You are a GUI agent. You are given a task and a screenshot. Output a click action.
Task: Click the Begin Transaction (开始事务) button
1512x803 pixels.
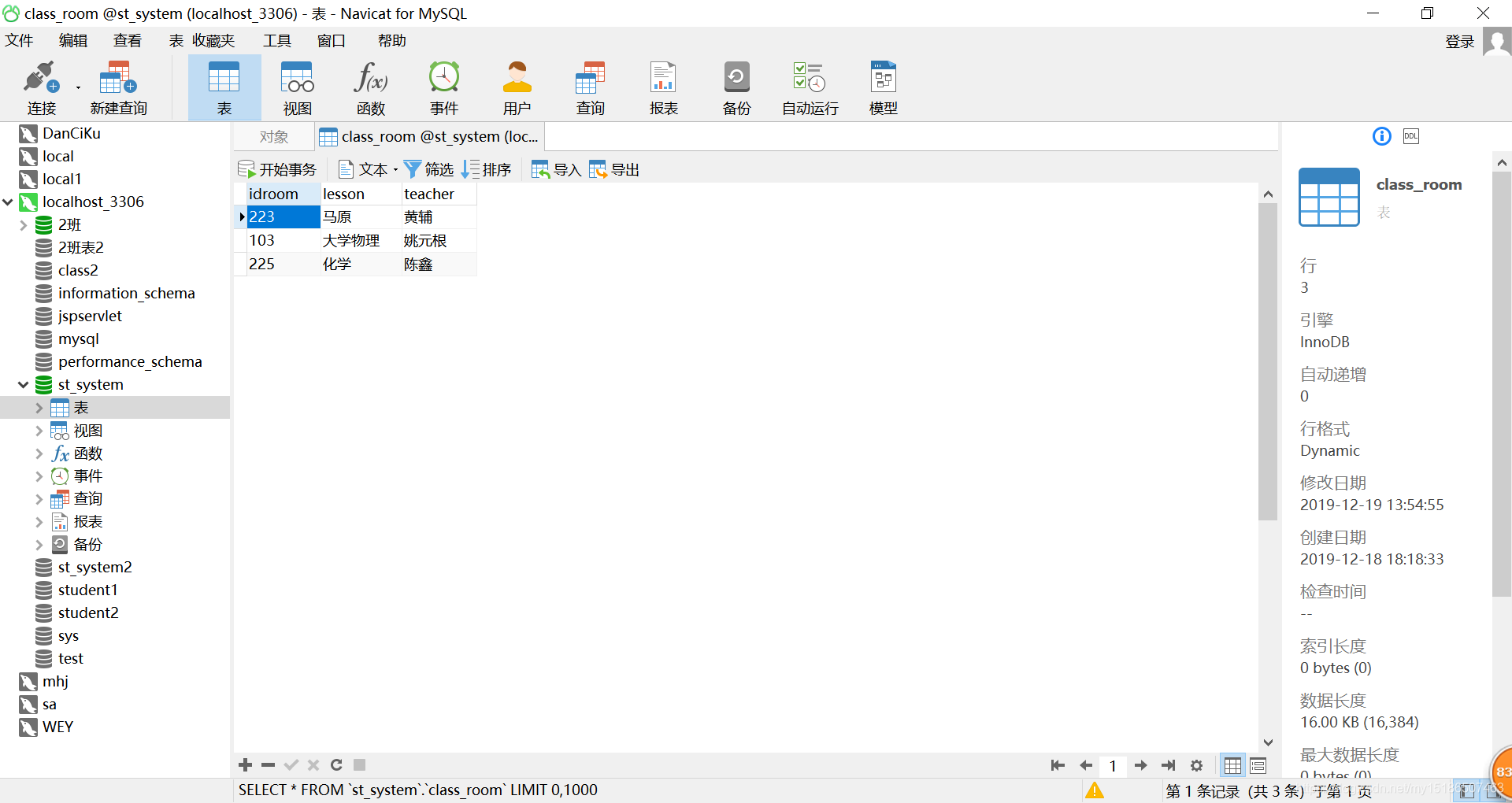[x=277, y=169]
